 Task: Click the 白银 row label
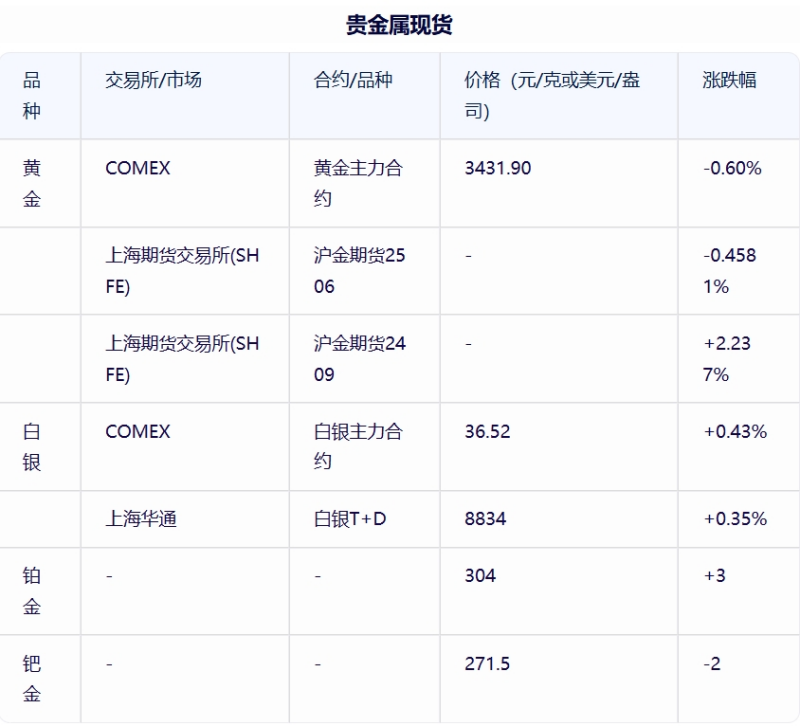tap(32, 447)
